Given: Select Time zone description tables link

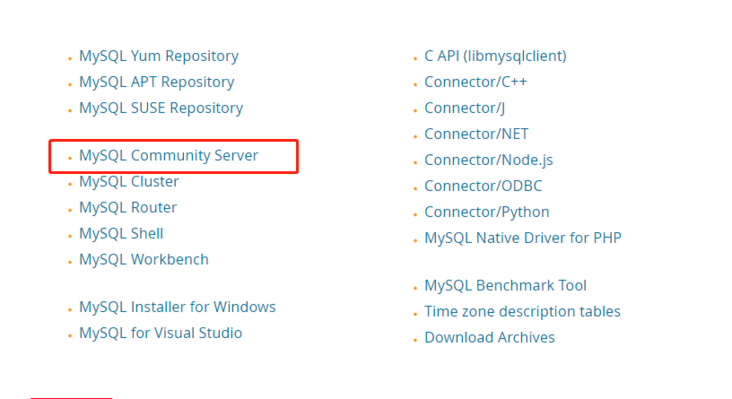Looking at the screenshot, I should coord(522,312).
